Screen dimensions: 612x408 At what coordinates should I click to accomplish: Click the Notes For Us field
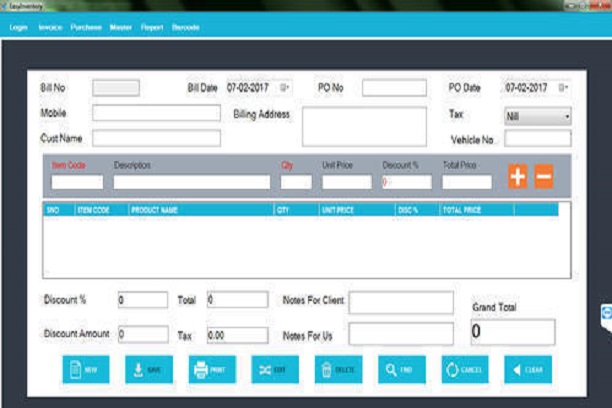pyautogui.click(x=401, y=334)
